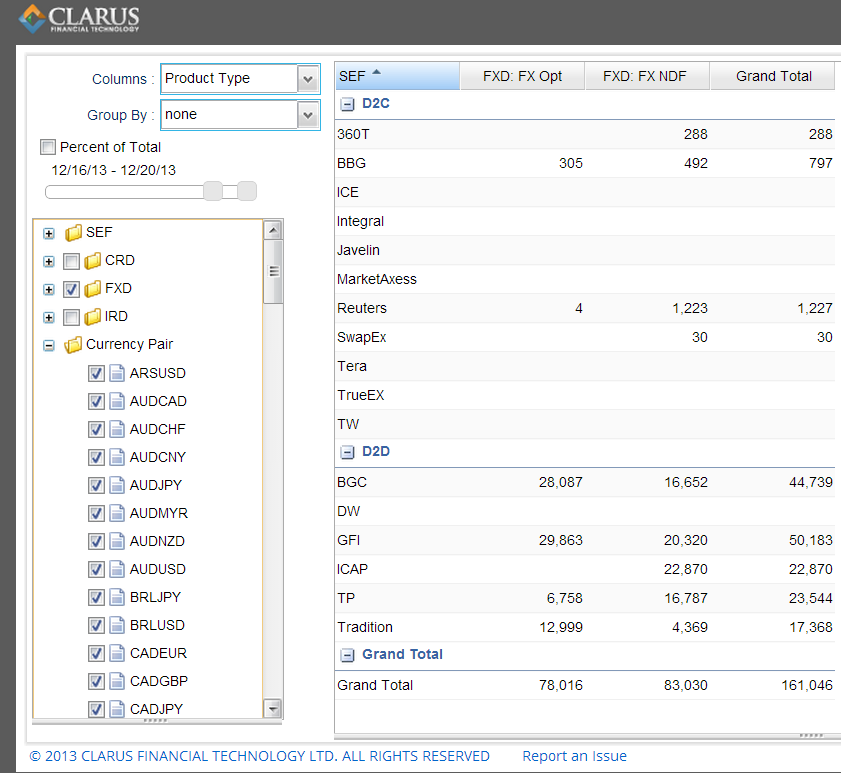Click the Grand Total value 161,046
Image resolution: width=841 pixels, height=773 pixels.
[807, 685]
